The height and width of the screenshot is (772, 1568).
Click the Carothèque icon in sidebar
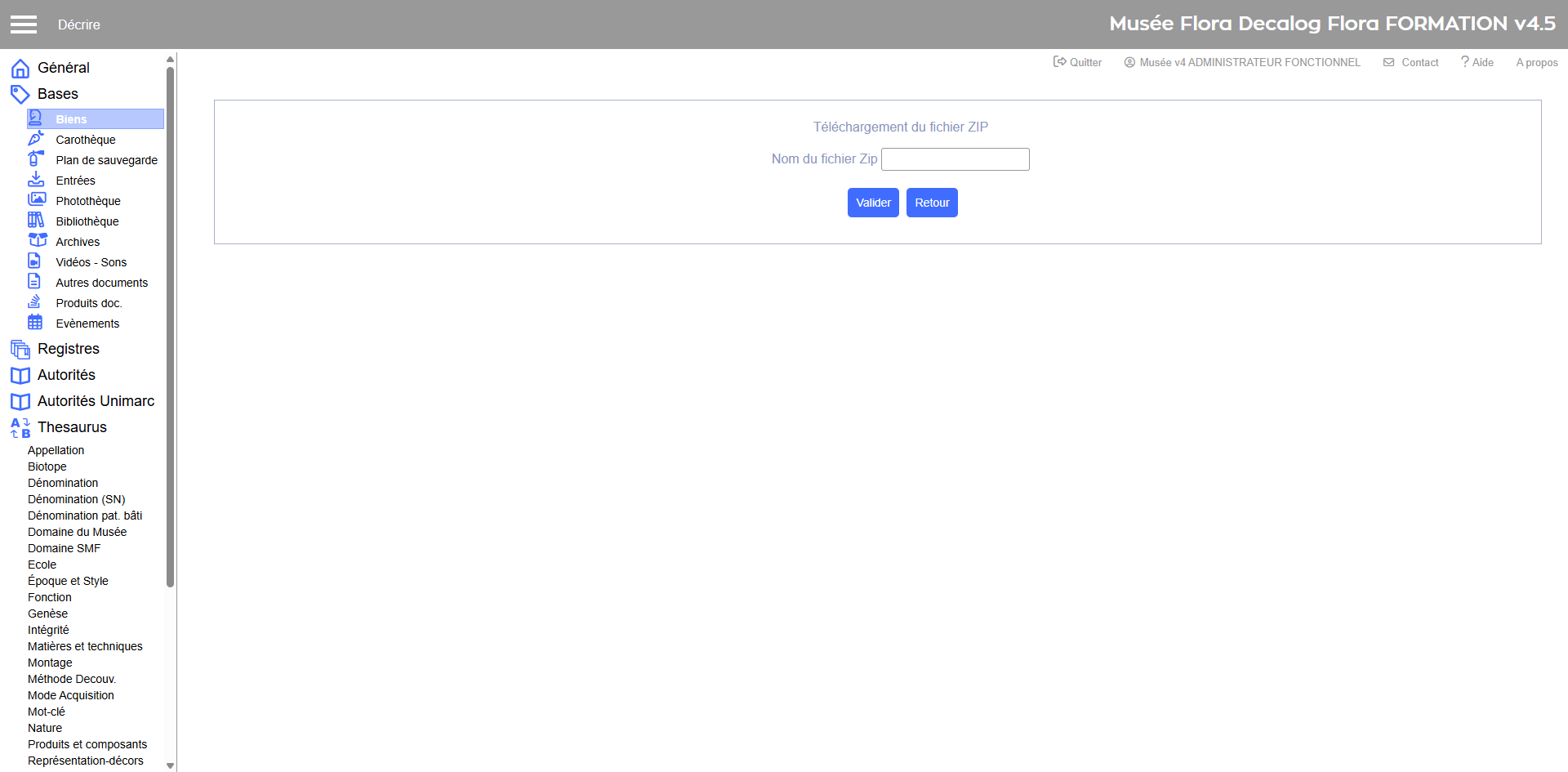coord(36,139)
